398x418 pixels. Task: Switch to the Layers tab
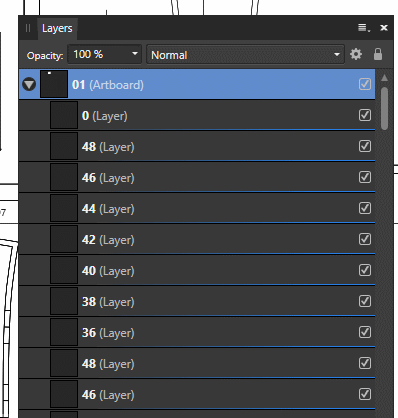[x=57, y=29]
